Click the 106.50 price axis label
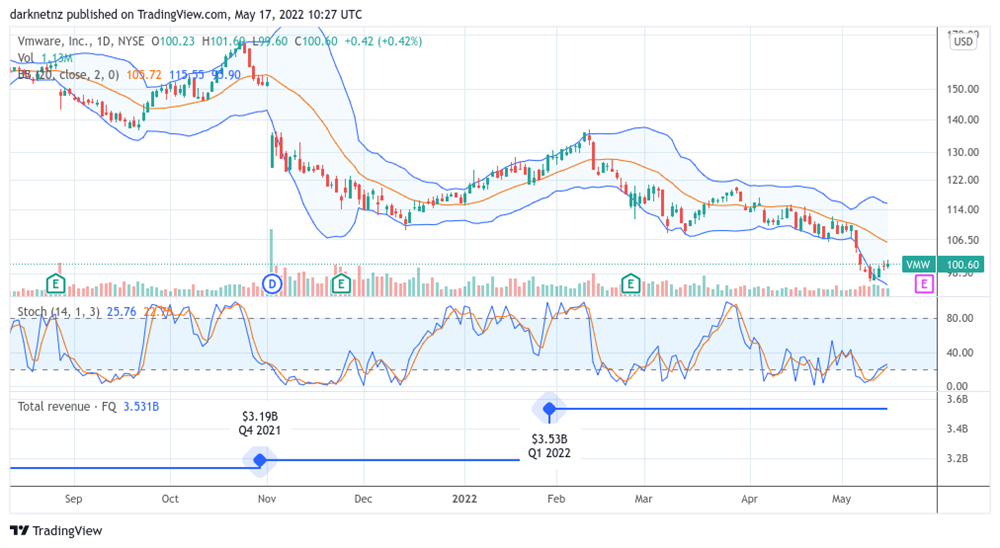Viewport: 1000px width, 548px height. pyautogui.click(x=963, y=240)
